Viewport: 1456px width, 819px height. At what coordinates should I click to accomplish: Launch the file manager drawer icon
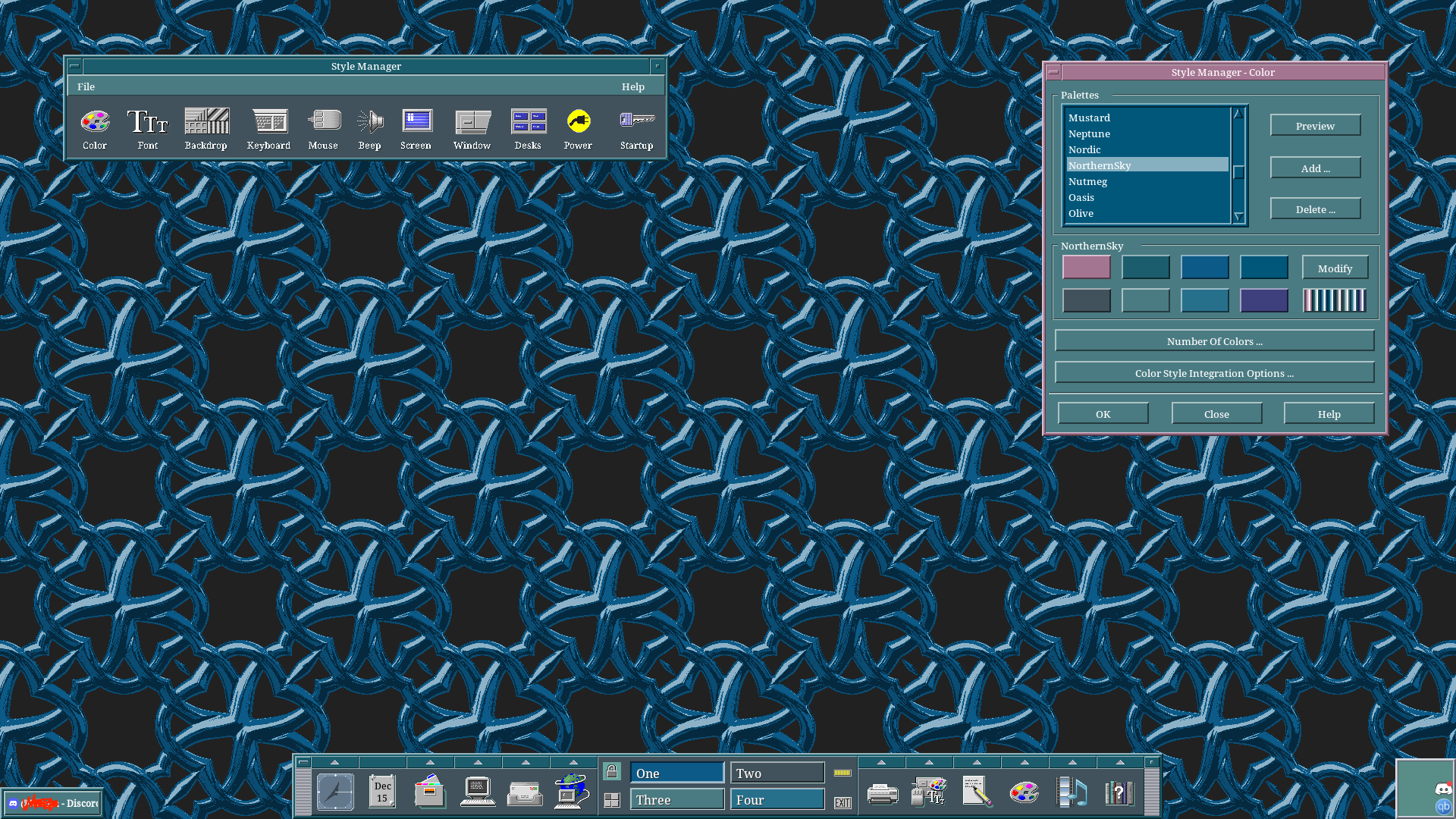(430, 792)
